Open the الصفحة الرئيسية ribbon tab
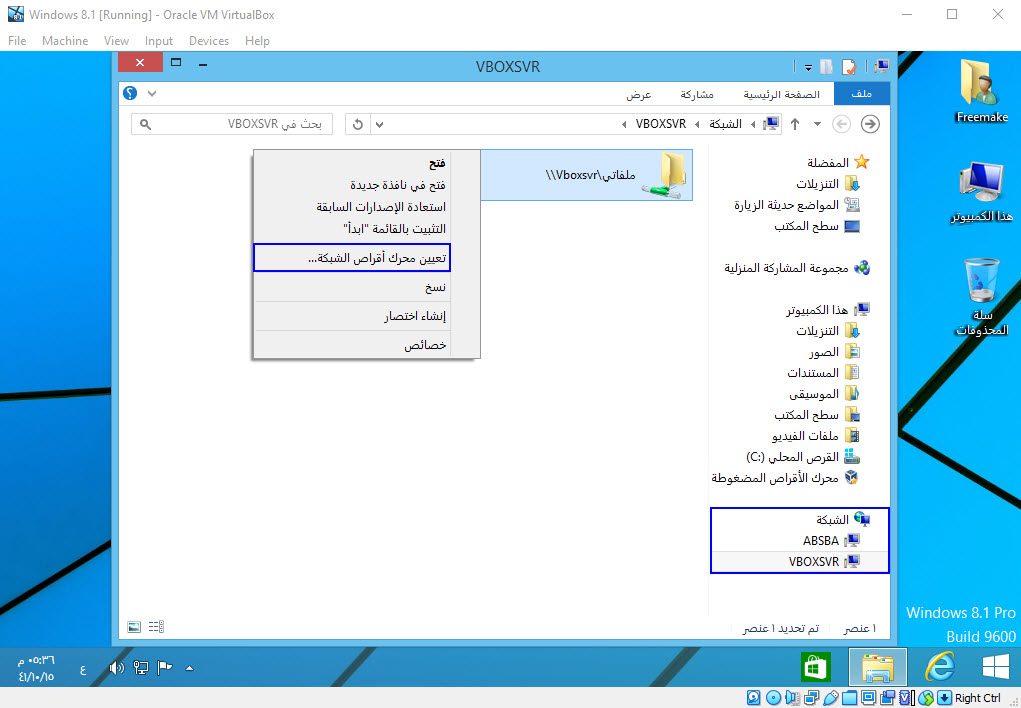The image size is (1021, 708). click(x=781, y=94)
